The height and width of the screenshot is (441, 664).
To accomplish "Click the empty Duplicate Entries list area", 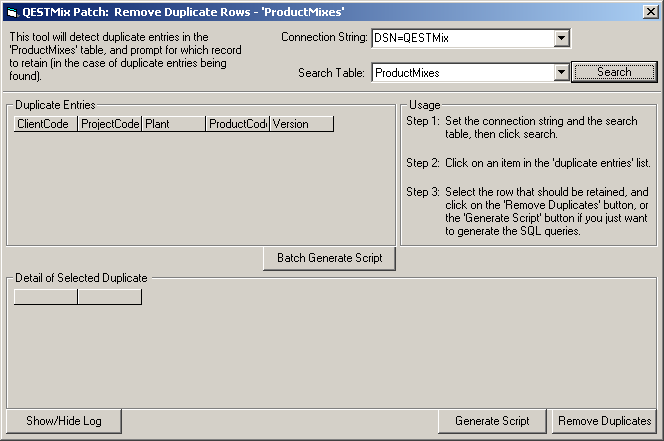I will click(200, 190).
